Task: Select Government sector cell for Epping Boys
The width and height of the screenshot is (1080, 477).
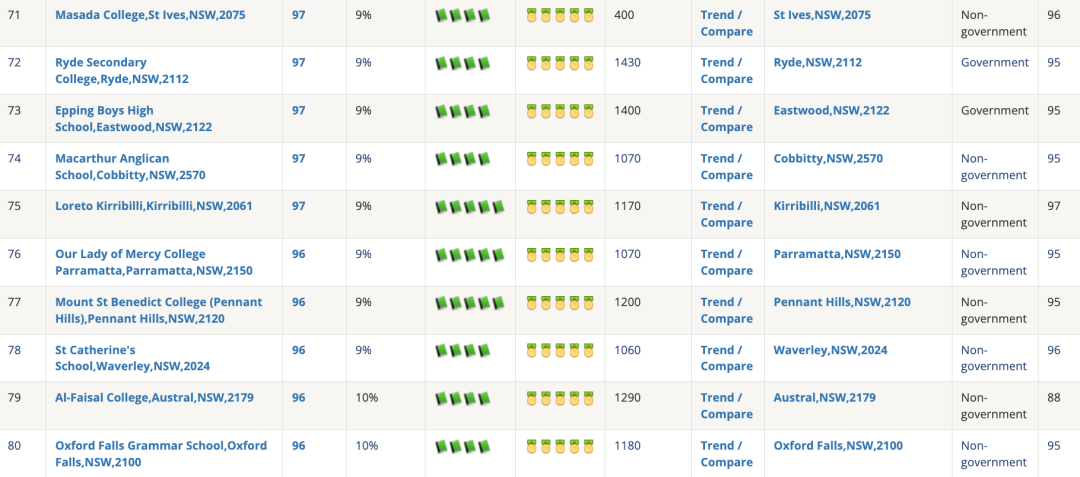Action: 995,110
